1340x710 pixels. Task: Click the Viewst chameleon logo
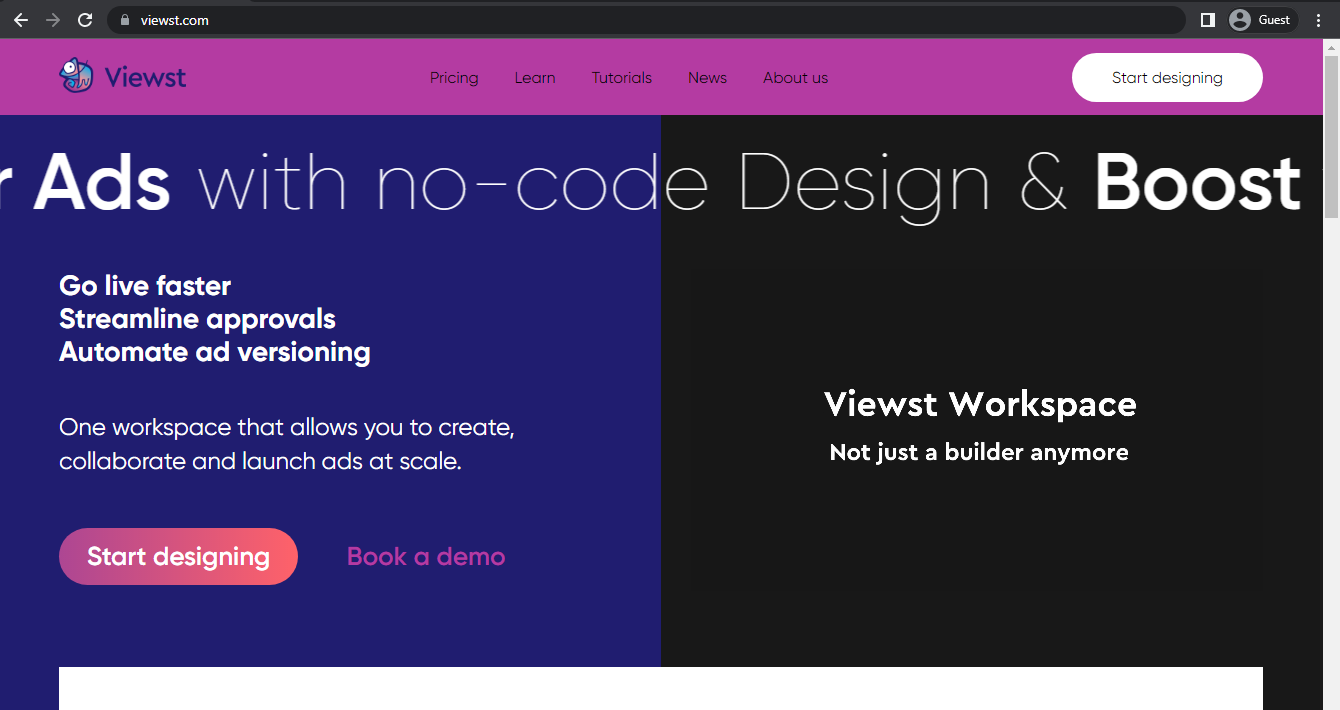(76, 76)
